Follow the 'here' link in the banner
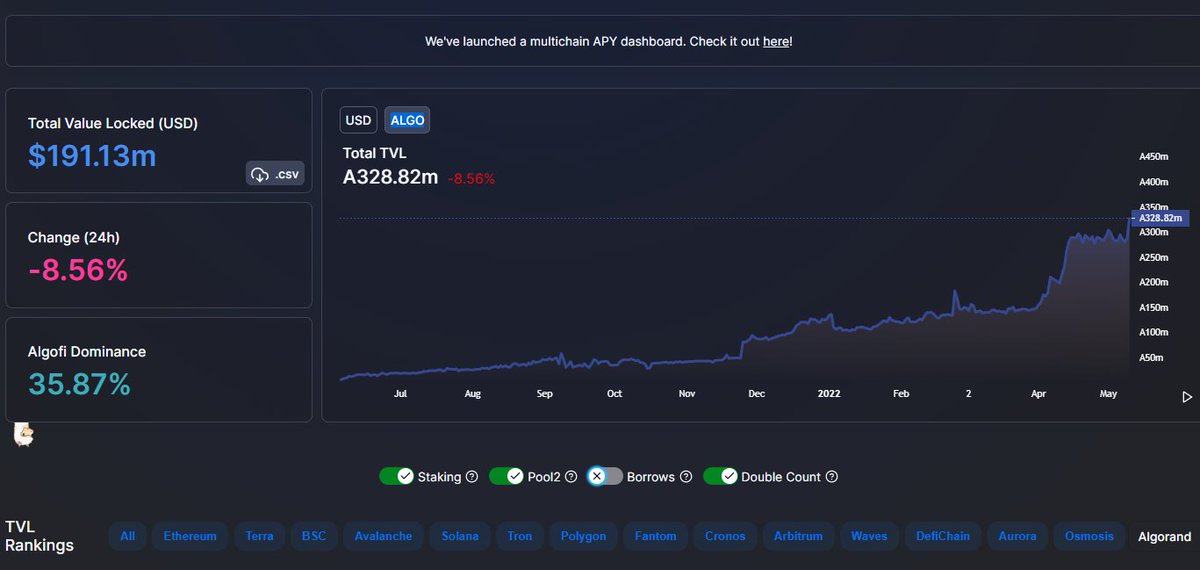Viewport: 1200px width, 570px height. pyautogui.click(x=776, y=42)
